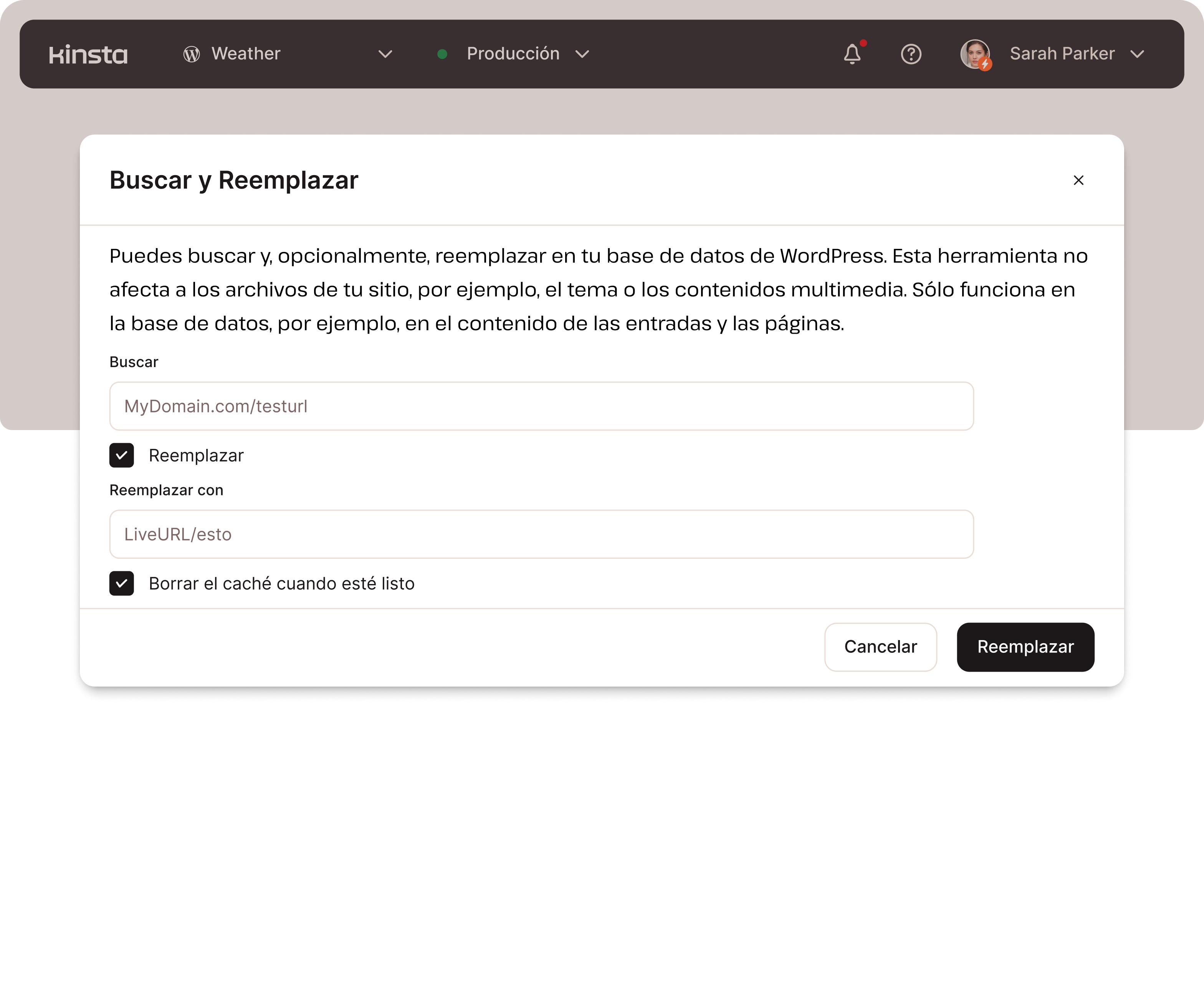The image size is (1204, 983).
Task: Uncheck Borrar el caché cuando esté listo
Action: (x=122, y=583)
